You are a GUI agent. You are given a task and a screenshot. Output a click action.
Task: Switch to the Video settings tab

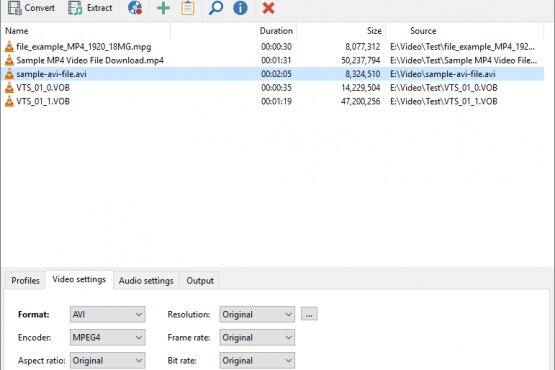[79, 279]
